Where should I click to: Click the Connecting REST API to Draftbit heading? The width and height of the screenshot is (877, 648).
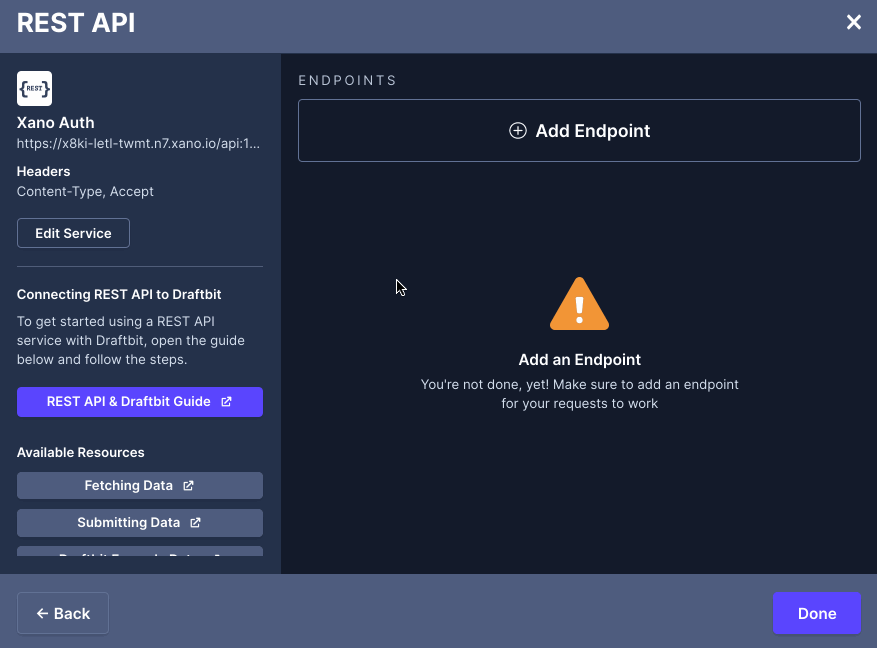tap(119, 294)
